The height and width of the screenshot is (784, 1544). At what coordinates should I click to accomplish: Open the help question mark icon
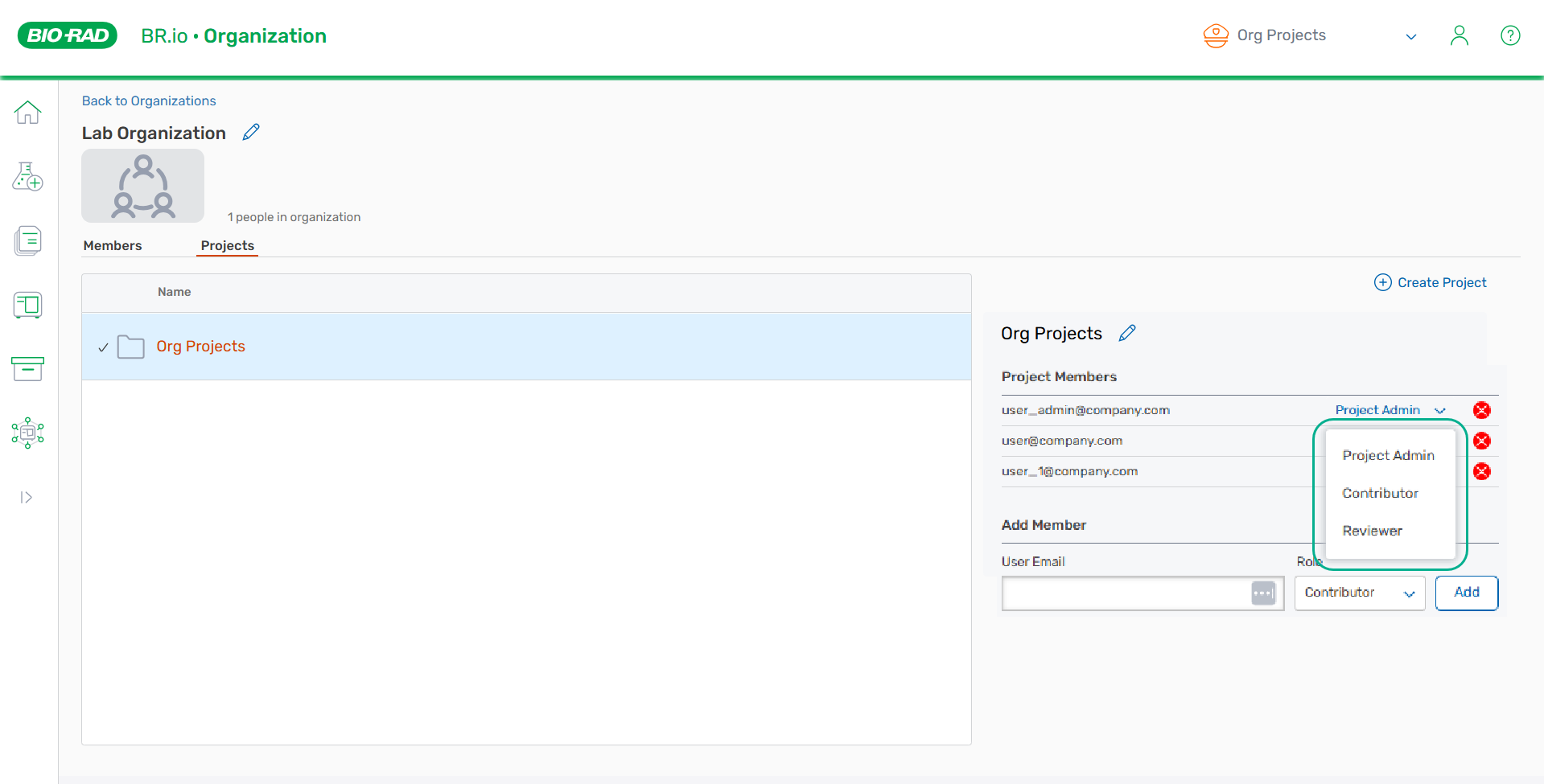point(1510,35)
